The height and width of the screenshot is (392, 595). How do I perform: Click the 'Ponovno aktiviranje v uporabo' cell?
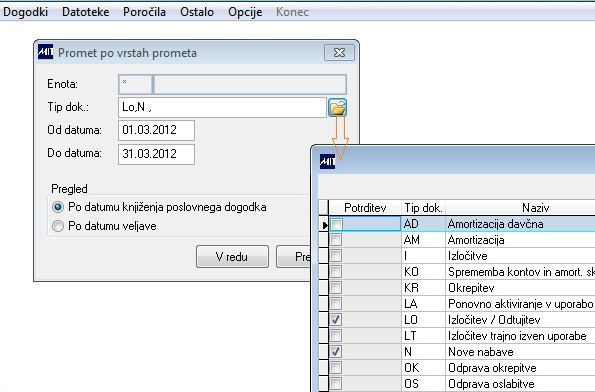click(x=521, y=304)
